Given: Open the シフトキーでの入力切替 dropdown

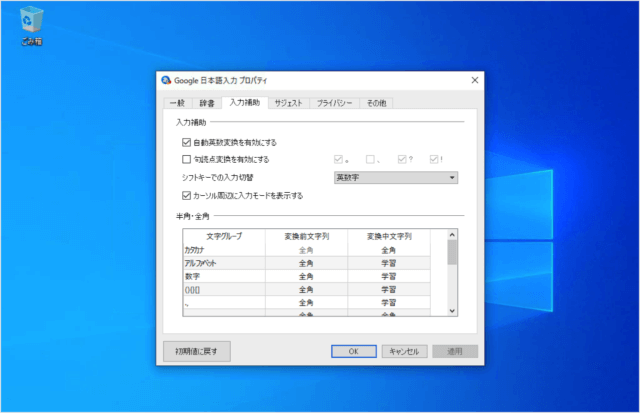Looking at the screenshot, I should pos(396,178).
